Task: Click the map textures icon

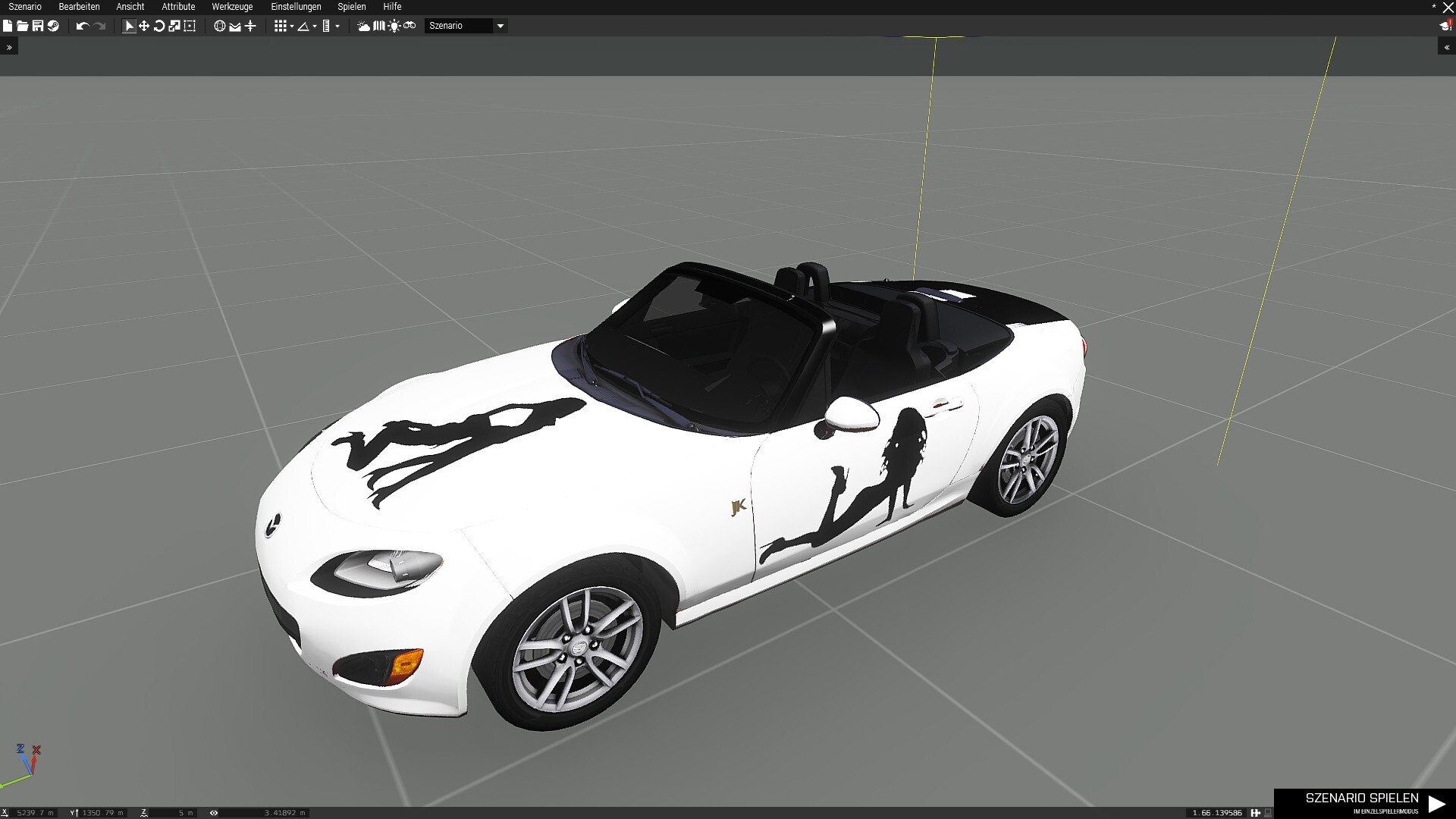Action: [x=379, y=26]
